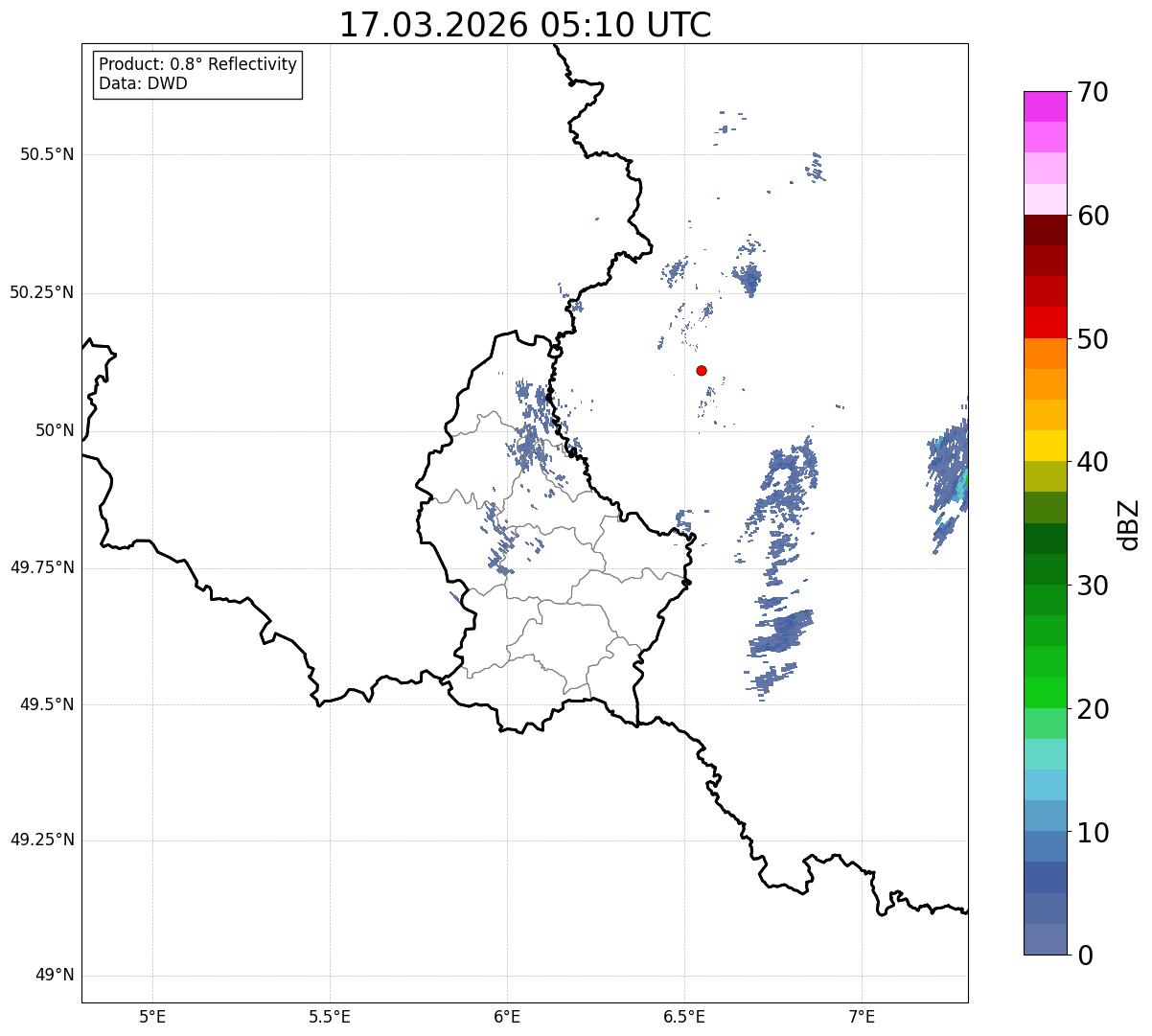
Task: Click the 50.5°N latitude label
Action: pyautogui.click(x=47, y=154)
